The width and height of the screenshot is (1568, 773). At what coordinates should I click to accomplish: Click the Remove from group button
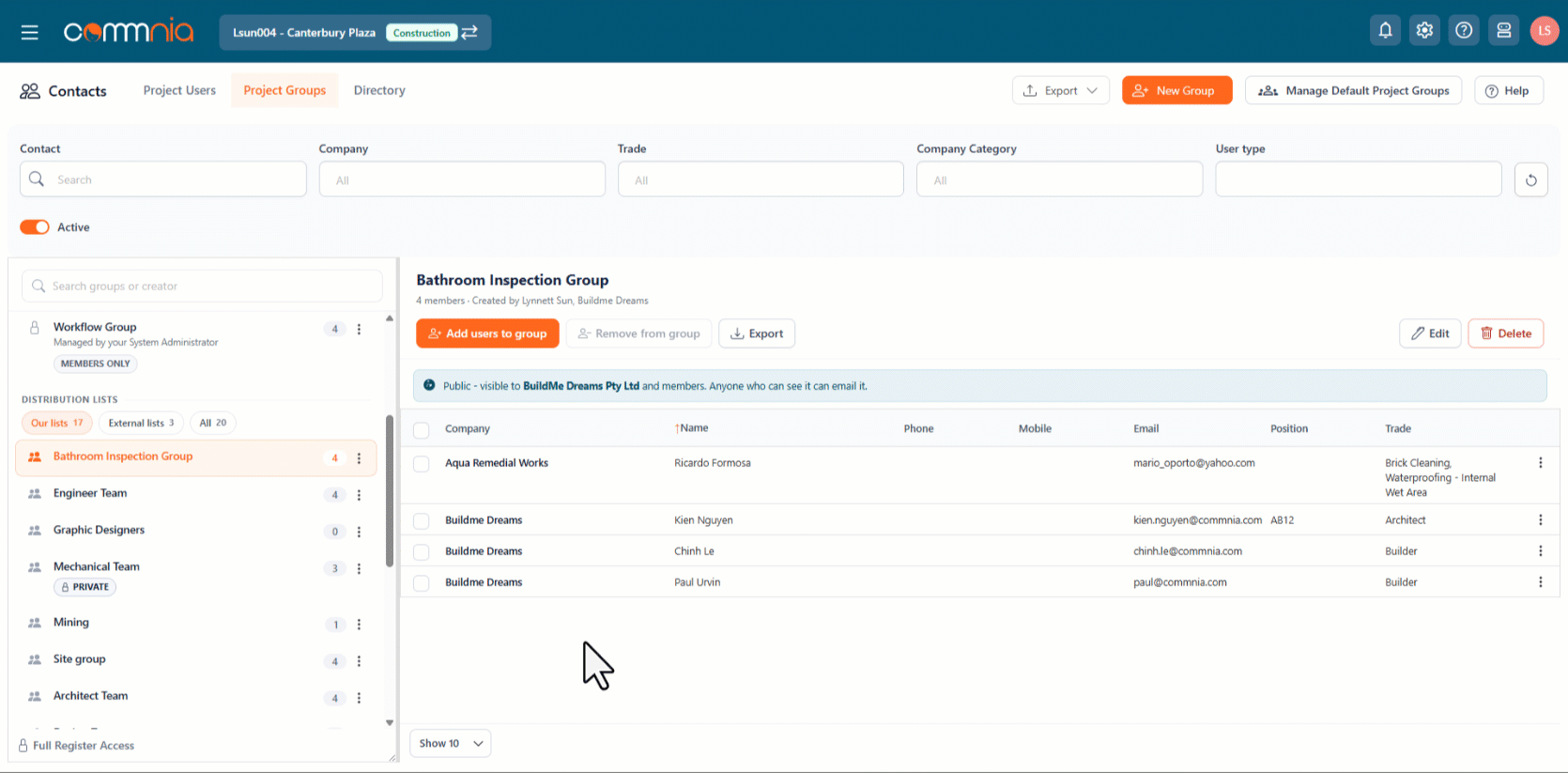click(x=638, y=333)
